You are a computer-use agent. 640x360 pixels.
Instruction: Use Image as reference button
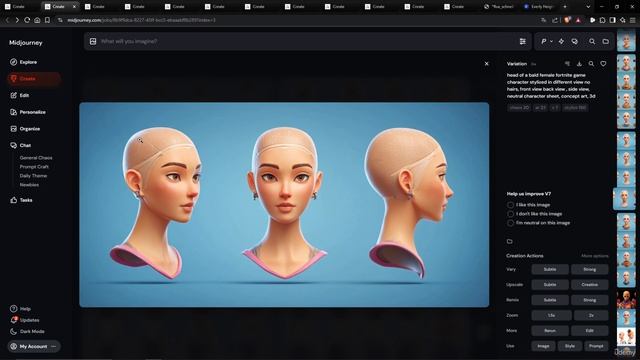[x=543, y=346]
